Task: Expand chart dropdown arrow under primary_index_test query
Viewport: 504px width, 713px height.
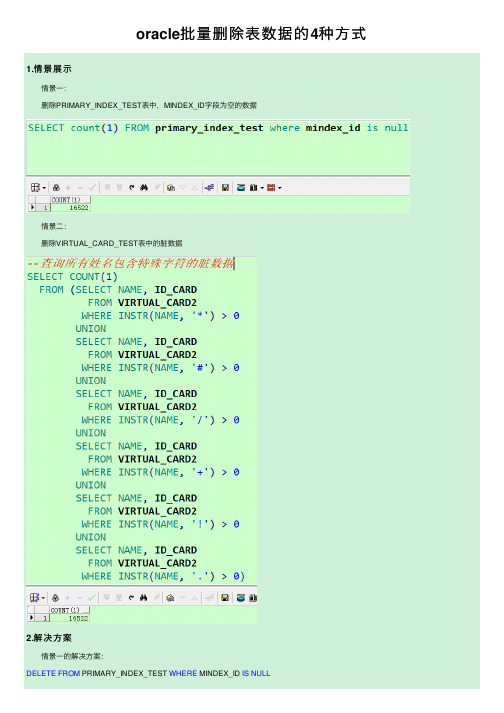Action: 262,188
